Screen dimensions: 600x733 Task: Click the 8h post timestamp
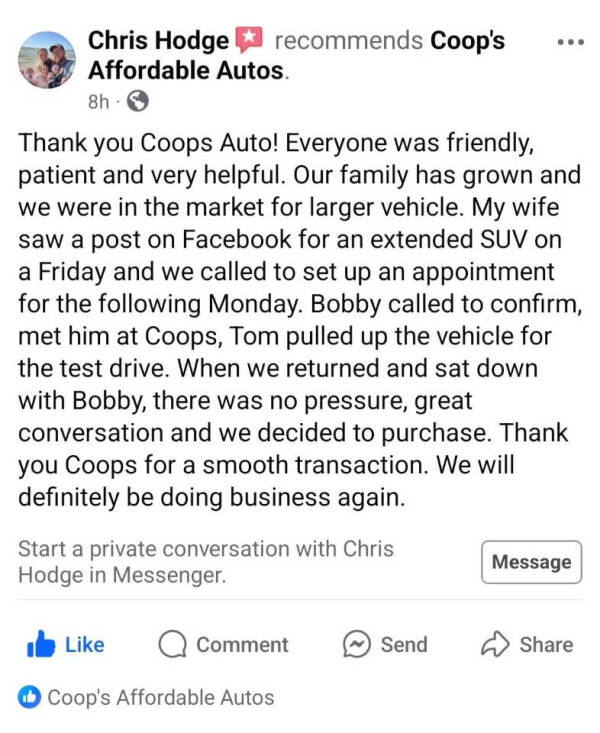pyautogui.click(x=98, y=102)
